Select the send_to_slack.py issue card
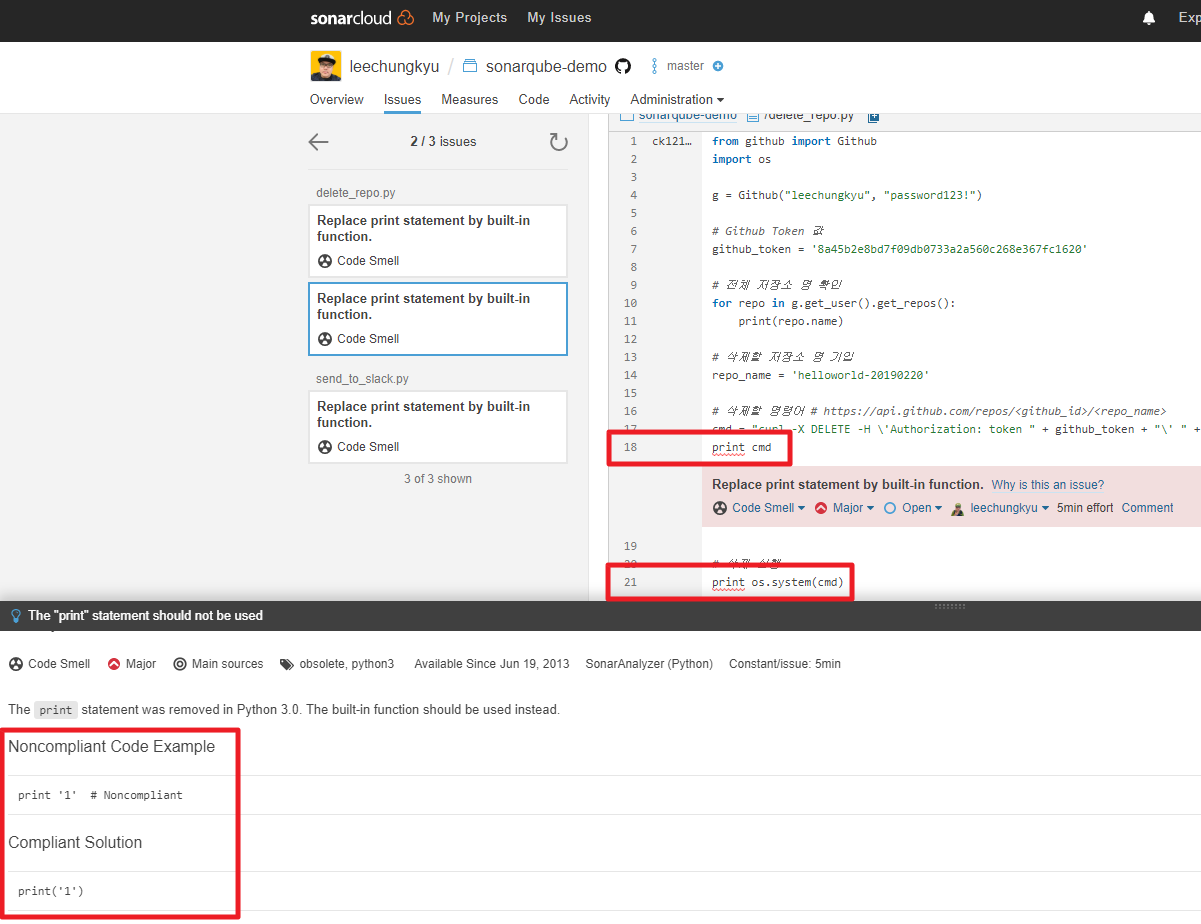The height and width of the screenshot is (924, 1201). (438, 427)
